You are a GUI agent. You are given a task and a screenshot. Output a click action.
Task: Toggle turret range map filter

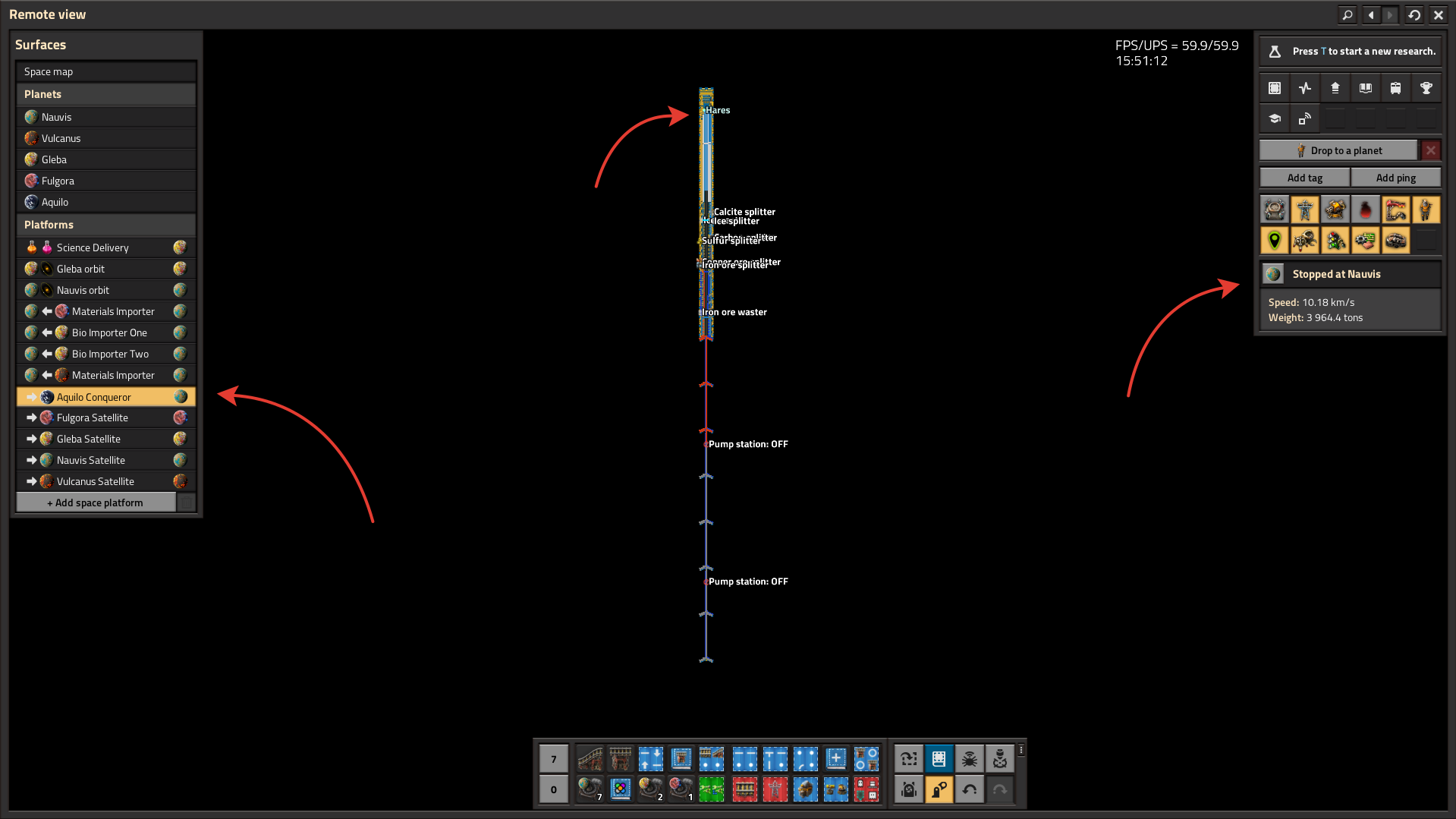tap(1335, 209)
